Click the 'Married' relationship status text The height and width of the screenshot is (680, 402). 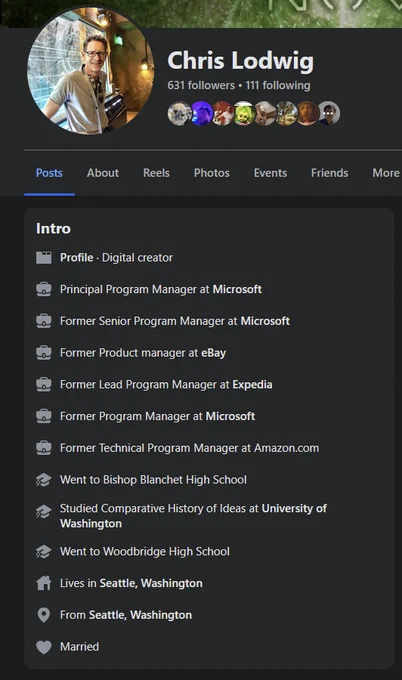coord(79,647)
